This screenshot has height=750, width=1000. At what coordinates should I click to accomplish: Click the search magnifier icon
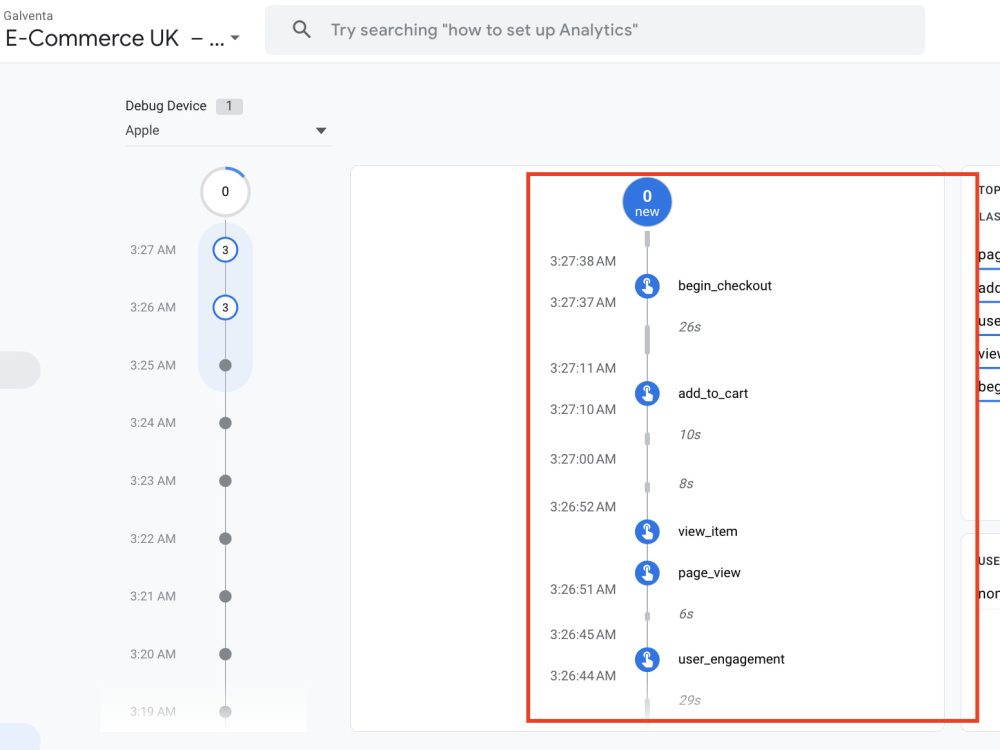[302, 29]
